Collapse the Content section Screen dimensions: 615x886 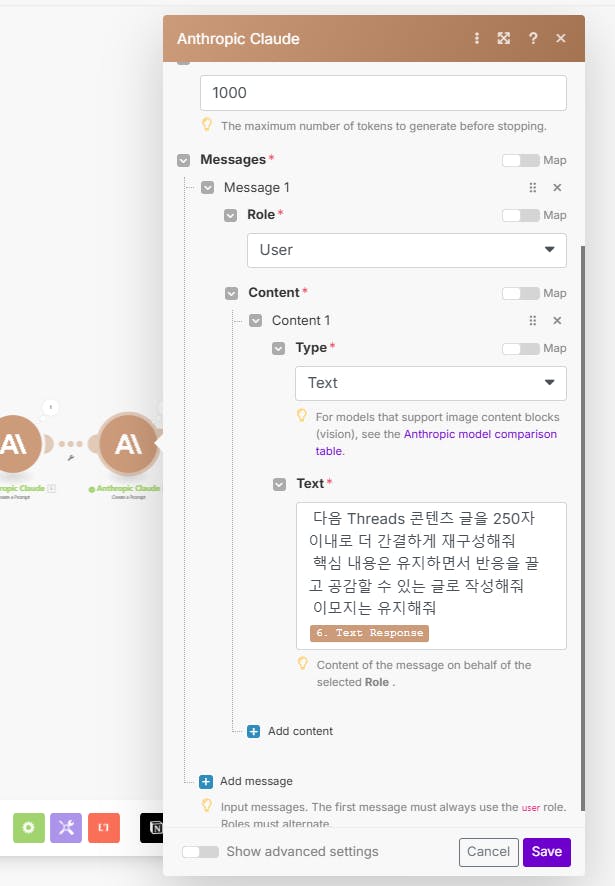[x=232, y=293]
